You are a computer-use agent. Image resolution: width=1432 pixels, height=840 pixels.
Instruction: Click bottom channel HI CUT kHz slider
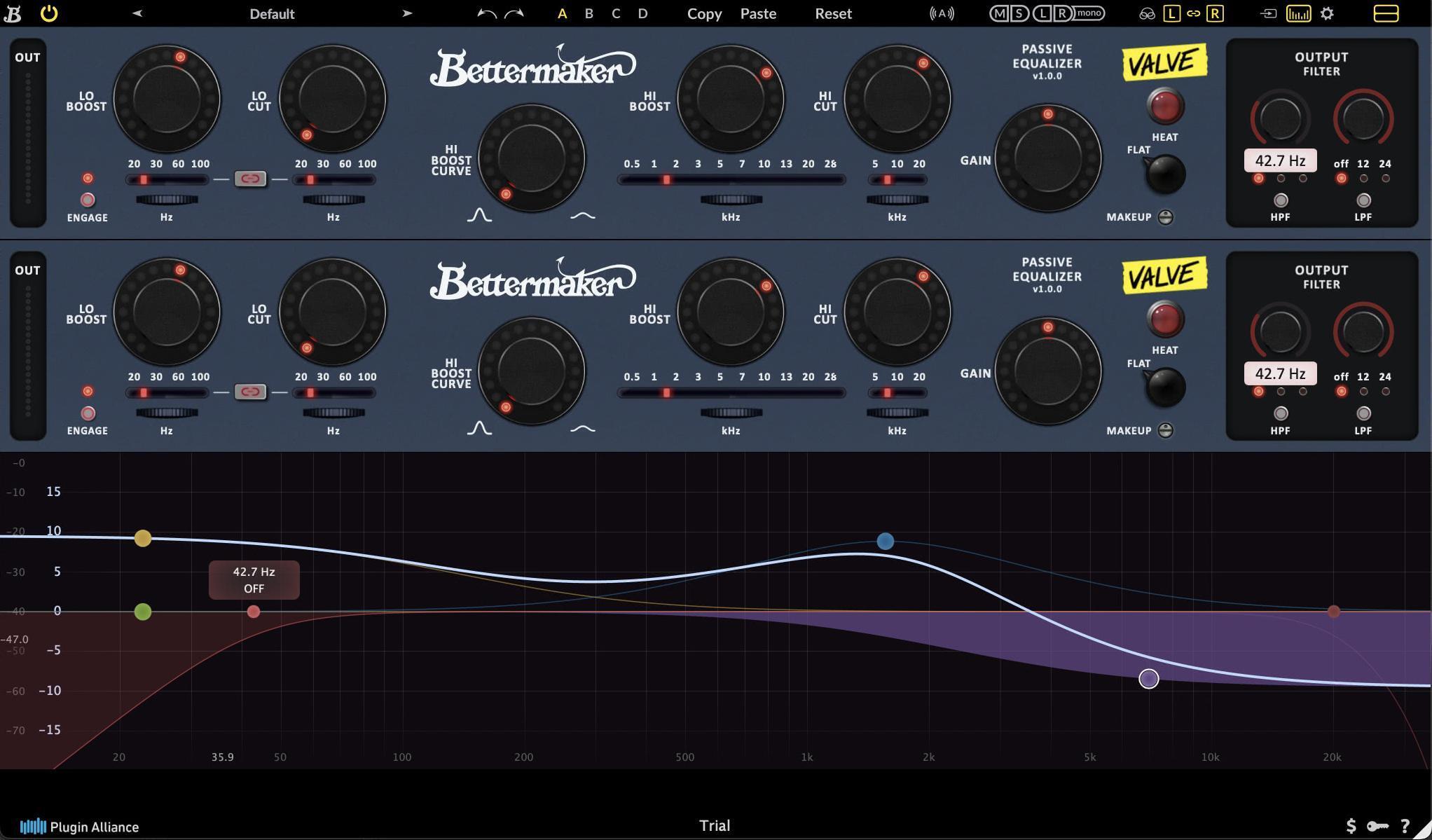tap(897, 393)
